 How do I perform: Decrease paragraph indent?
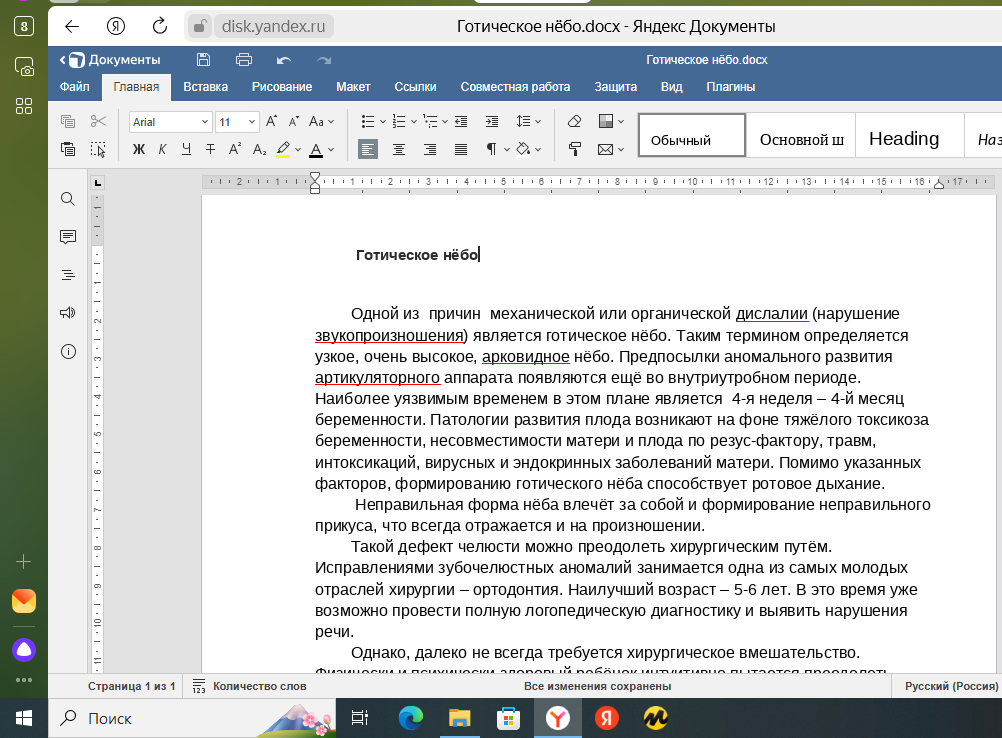pos(461,121)
